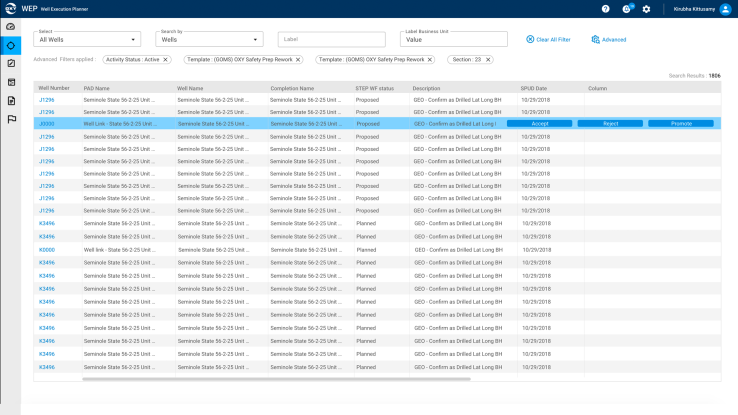Open the clipboard edit sidebar icon
Screen dimensions: 738x415
(11, 64)
